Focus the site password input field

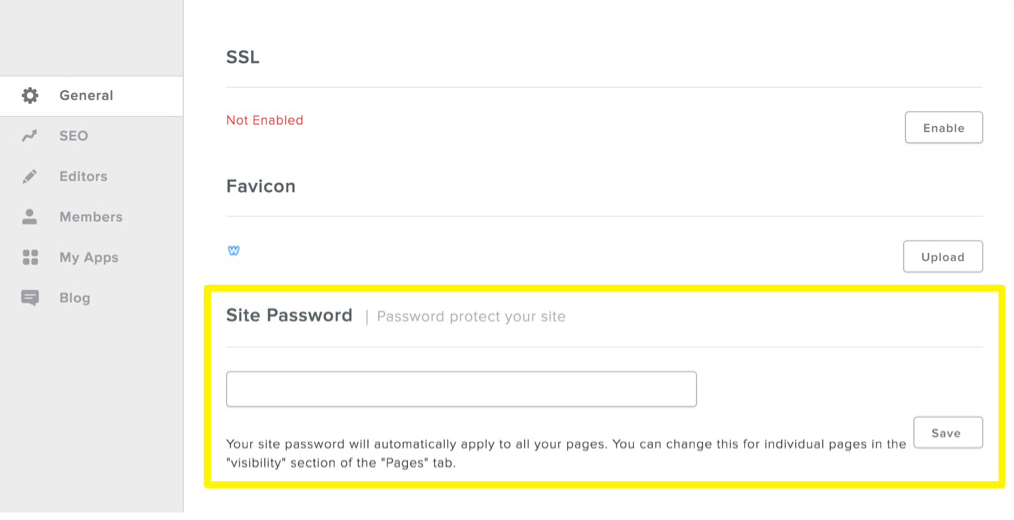point(461,389)
